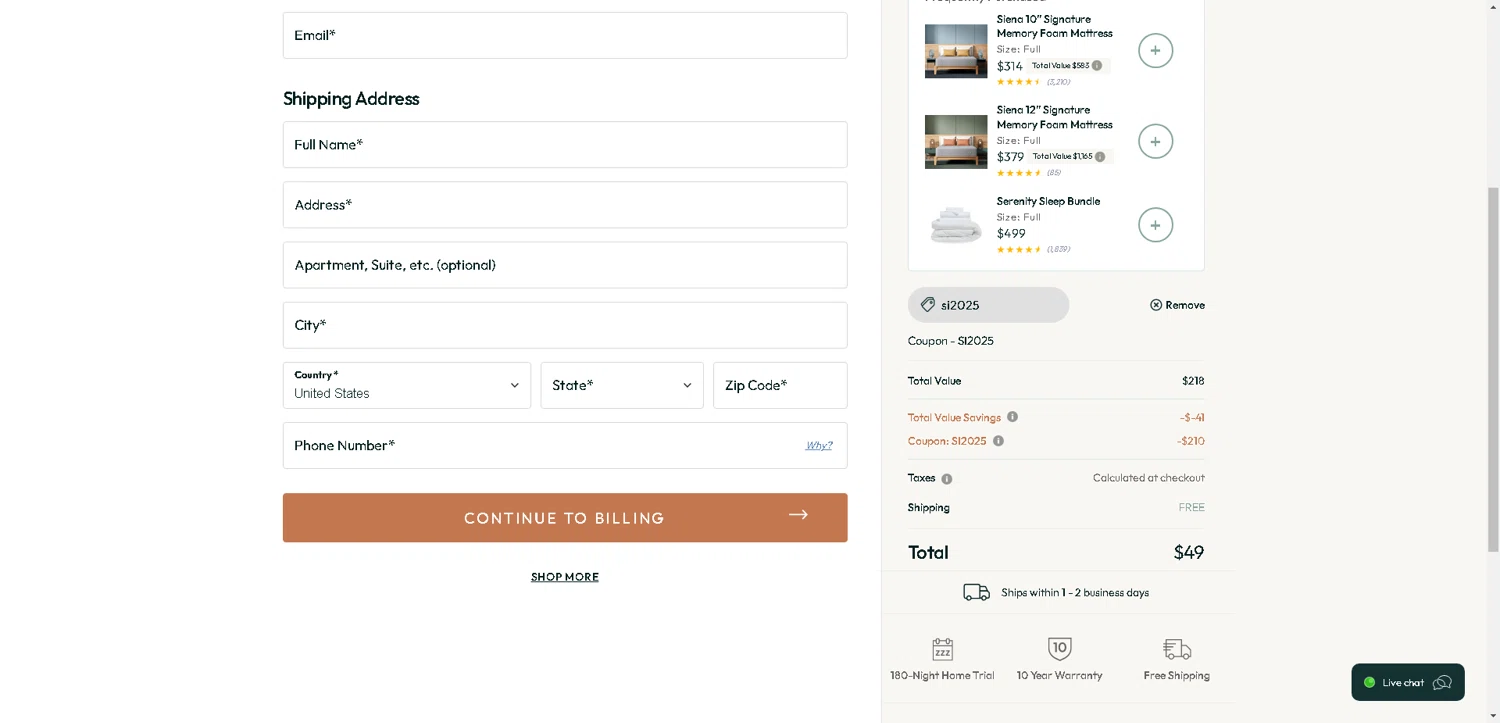Add Siena 10" Signature Mattress with plus icon

coord(1155,50)
